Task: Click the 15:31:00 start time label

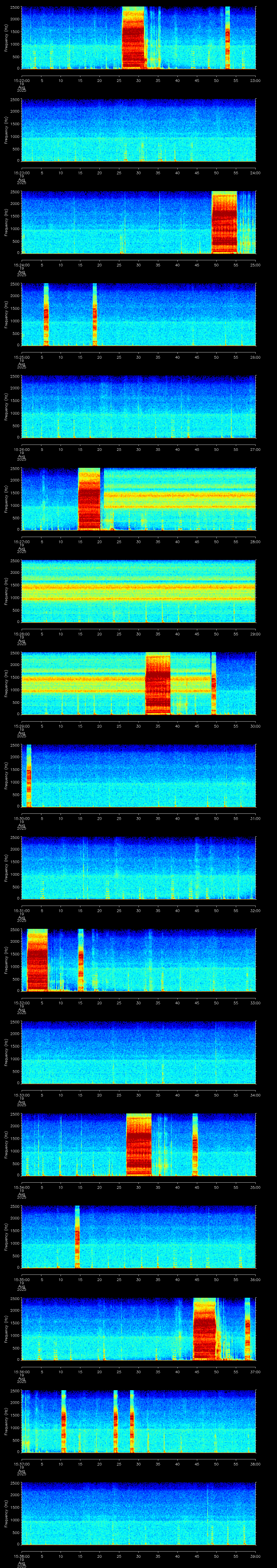Action: click(x=21, y=910)
